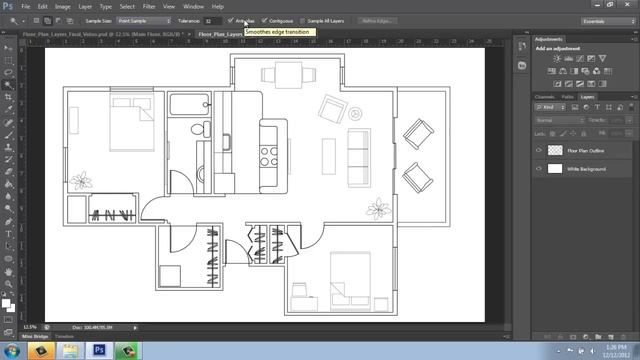Open the Layer menu
This screenshot has width=640, height=360.
85,7
